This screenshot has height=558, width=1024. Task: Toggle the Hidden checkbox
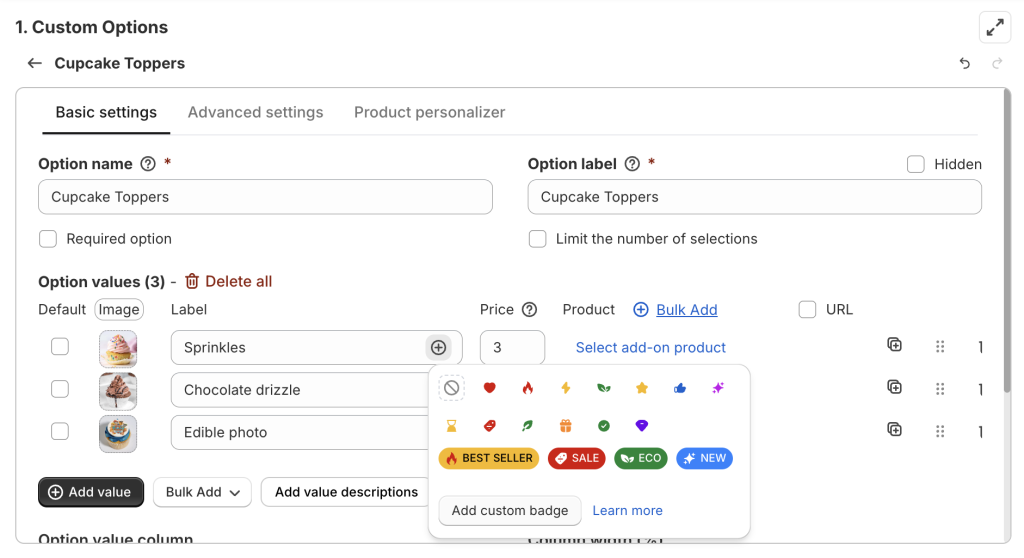(x=916, y=164)
